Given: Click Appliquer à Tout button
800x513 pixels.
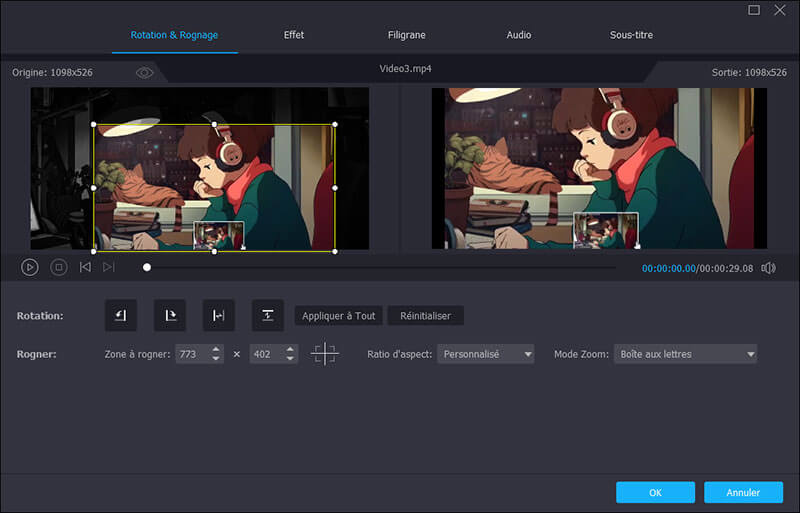Looking at the screenshot, I should point(339,315).
